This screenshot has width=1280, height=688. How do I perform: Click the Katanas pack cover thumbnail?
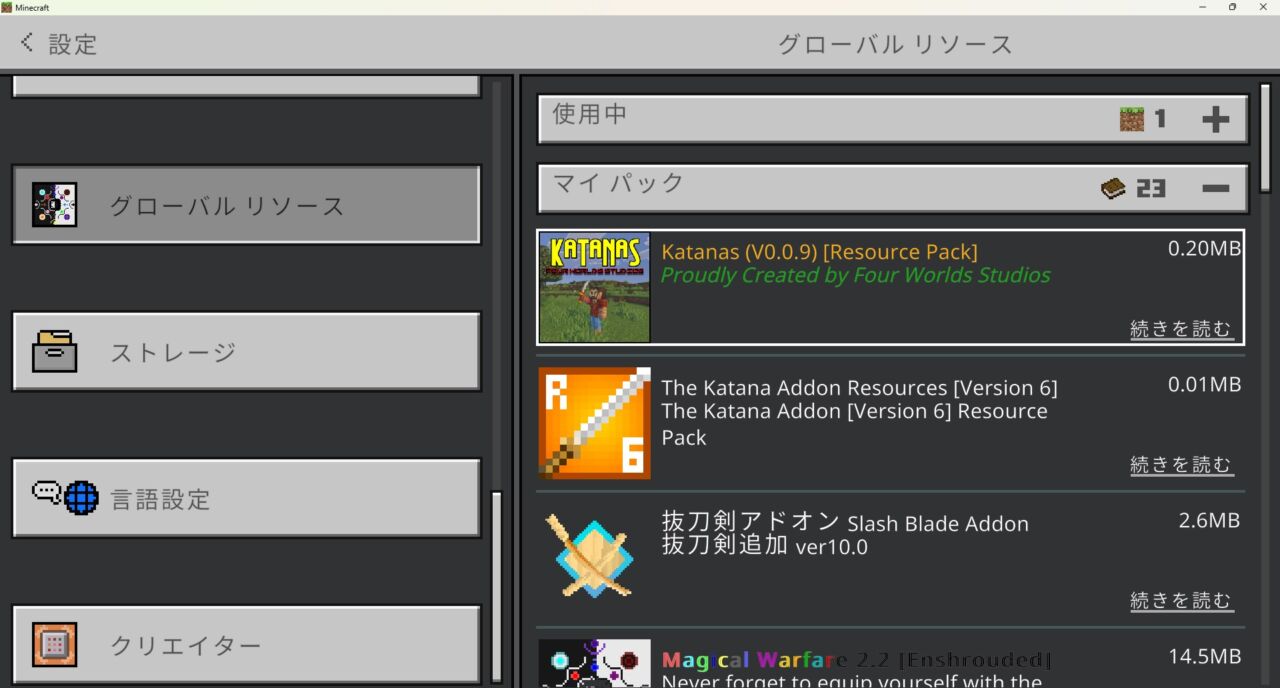[x=594, y=286]
